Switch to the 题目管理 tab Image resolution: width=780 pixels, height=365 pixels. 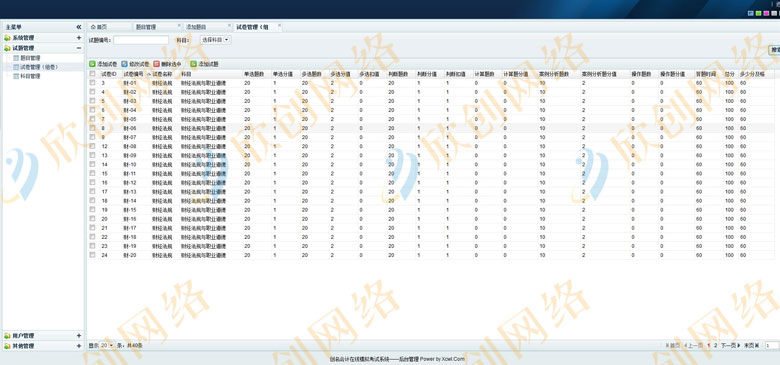point(146,27)
